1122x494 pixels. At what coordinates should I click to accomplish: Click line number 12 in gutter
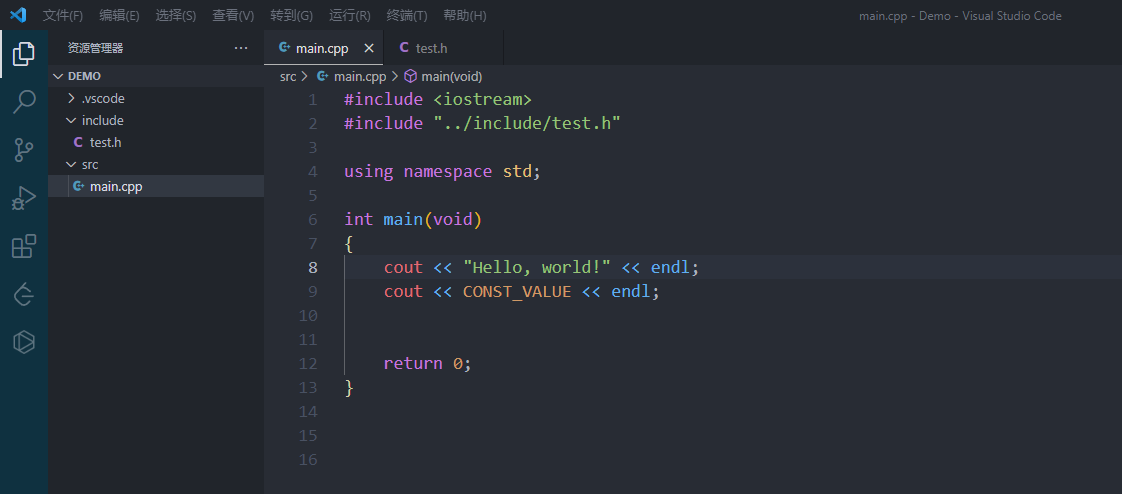(308, 363)
